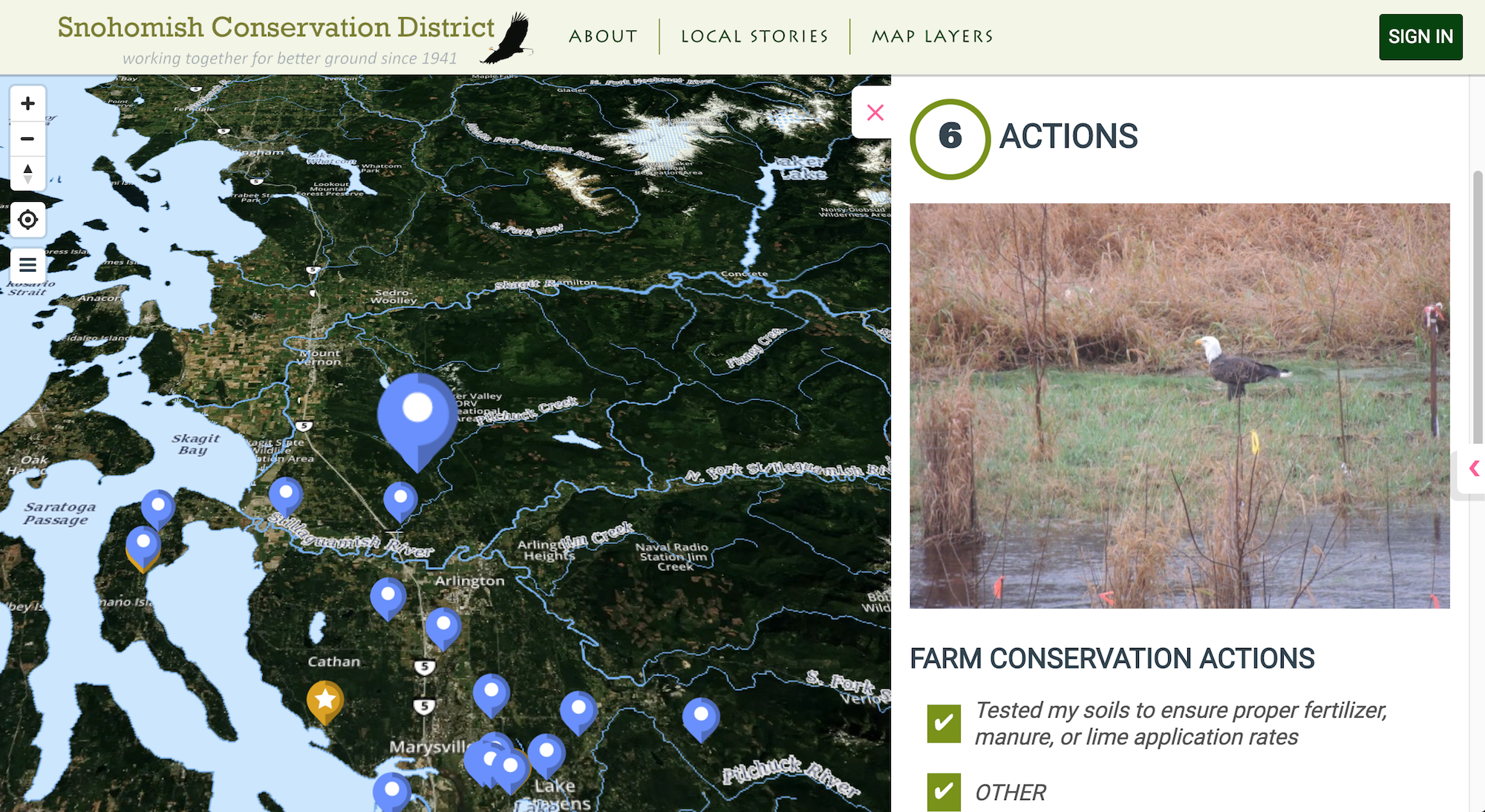Viewport: 1485px width, 812px height.
Task: Select the gold star marker near Cathan
Action: click(x=325, y=700)
